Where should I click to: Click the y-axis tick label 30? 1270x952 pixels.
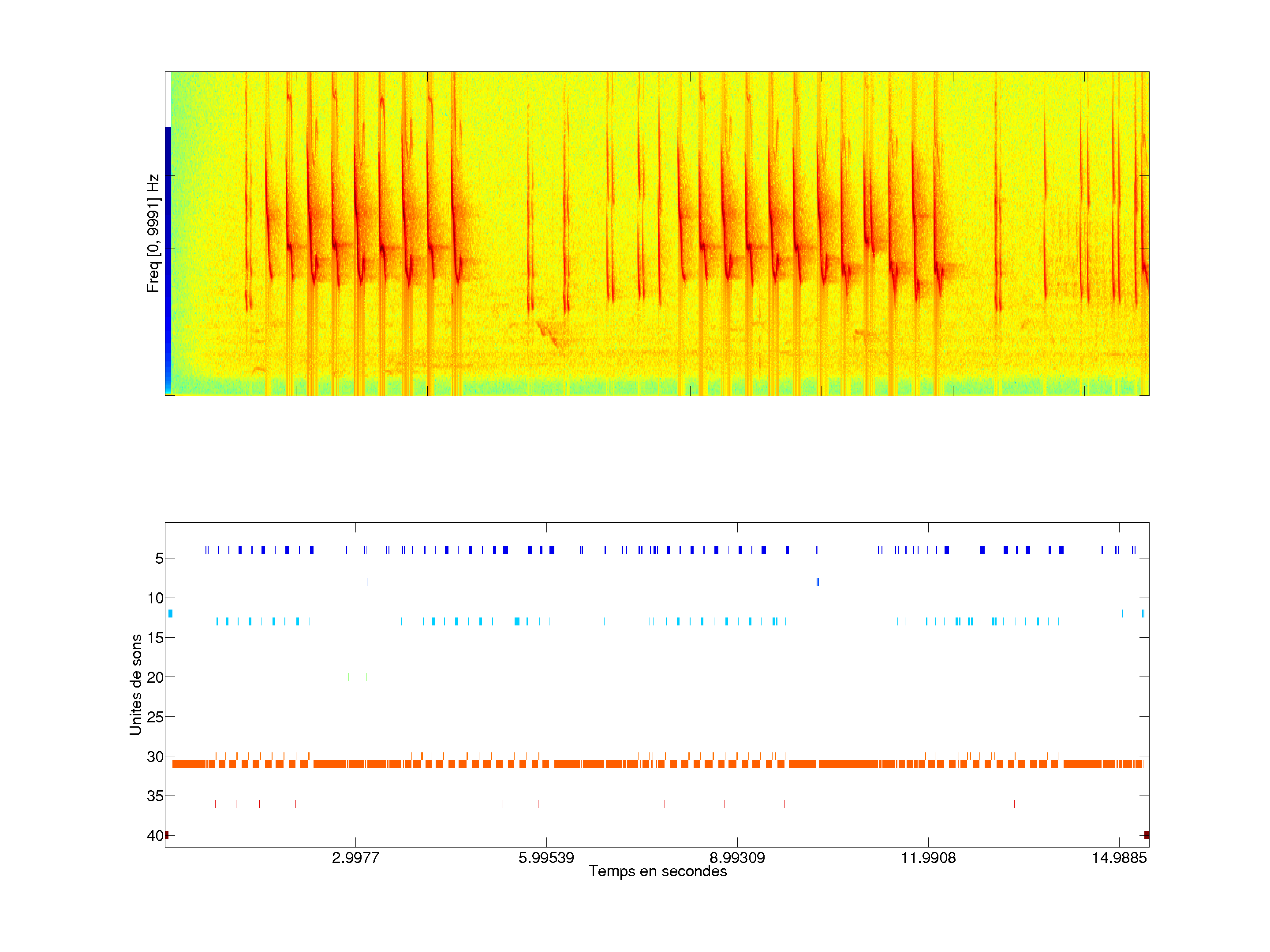[155, 756]
